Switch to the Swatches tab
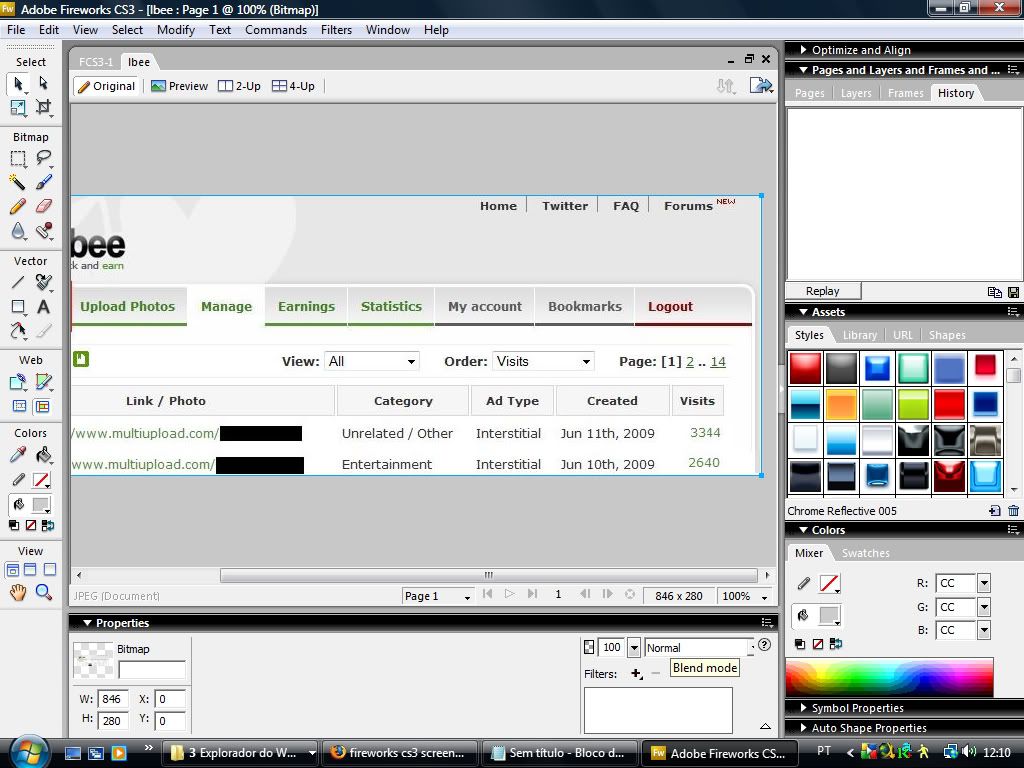The width and height of the screenshot is (1024, 768). pyautogui.click(x=865, y=553)
